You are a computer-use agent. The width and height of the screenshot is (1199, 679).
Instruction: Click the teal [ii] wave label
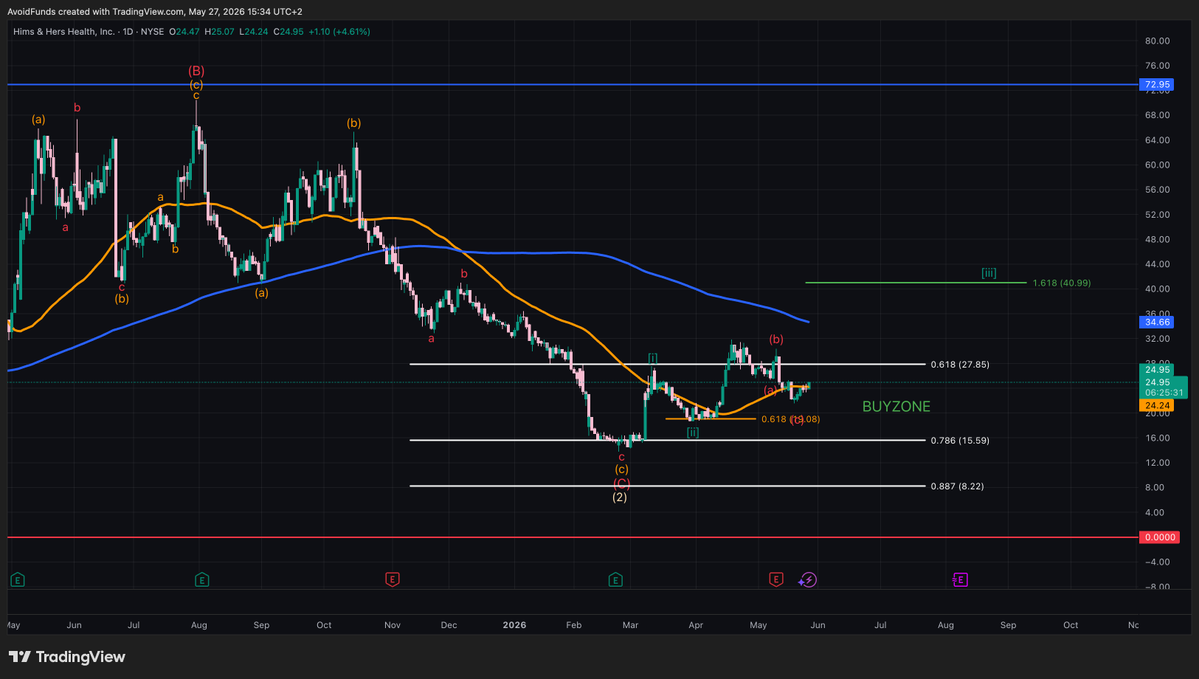(692, 432)
